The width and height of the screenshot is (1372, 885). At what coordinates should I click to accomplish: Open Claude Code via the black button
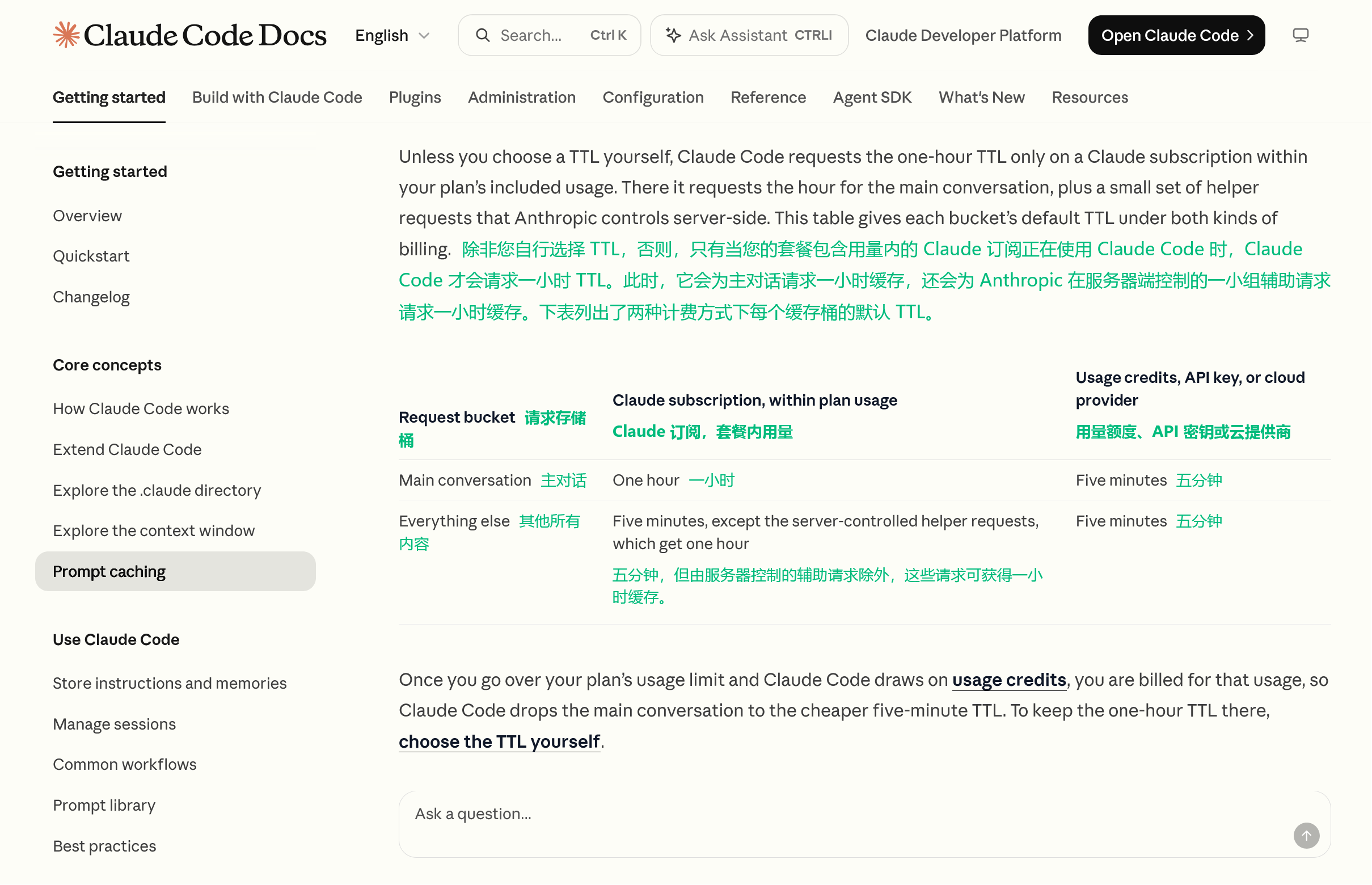[1177, 36]
